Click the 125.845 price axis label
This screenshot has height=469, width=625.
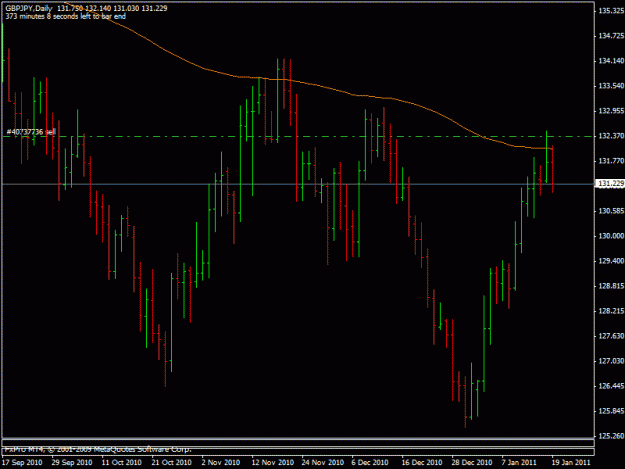click(x=611, y=411)
